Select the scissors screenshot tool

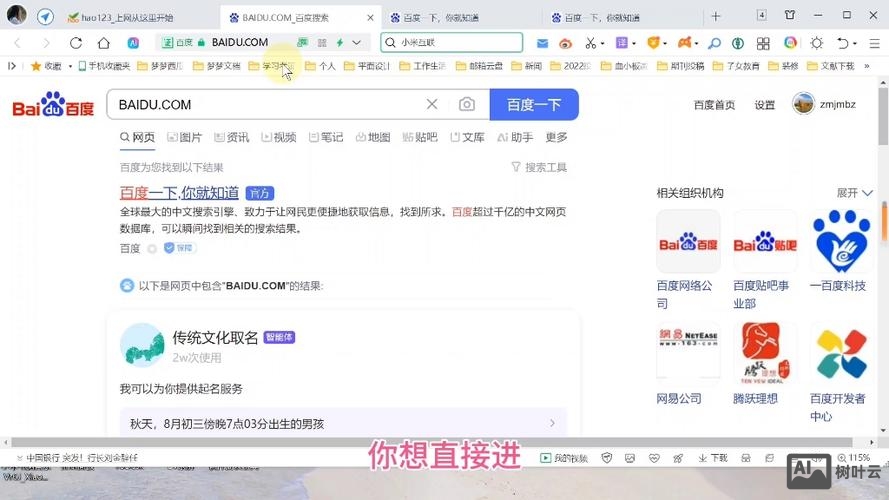pos(590,43)
